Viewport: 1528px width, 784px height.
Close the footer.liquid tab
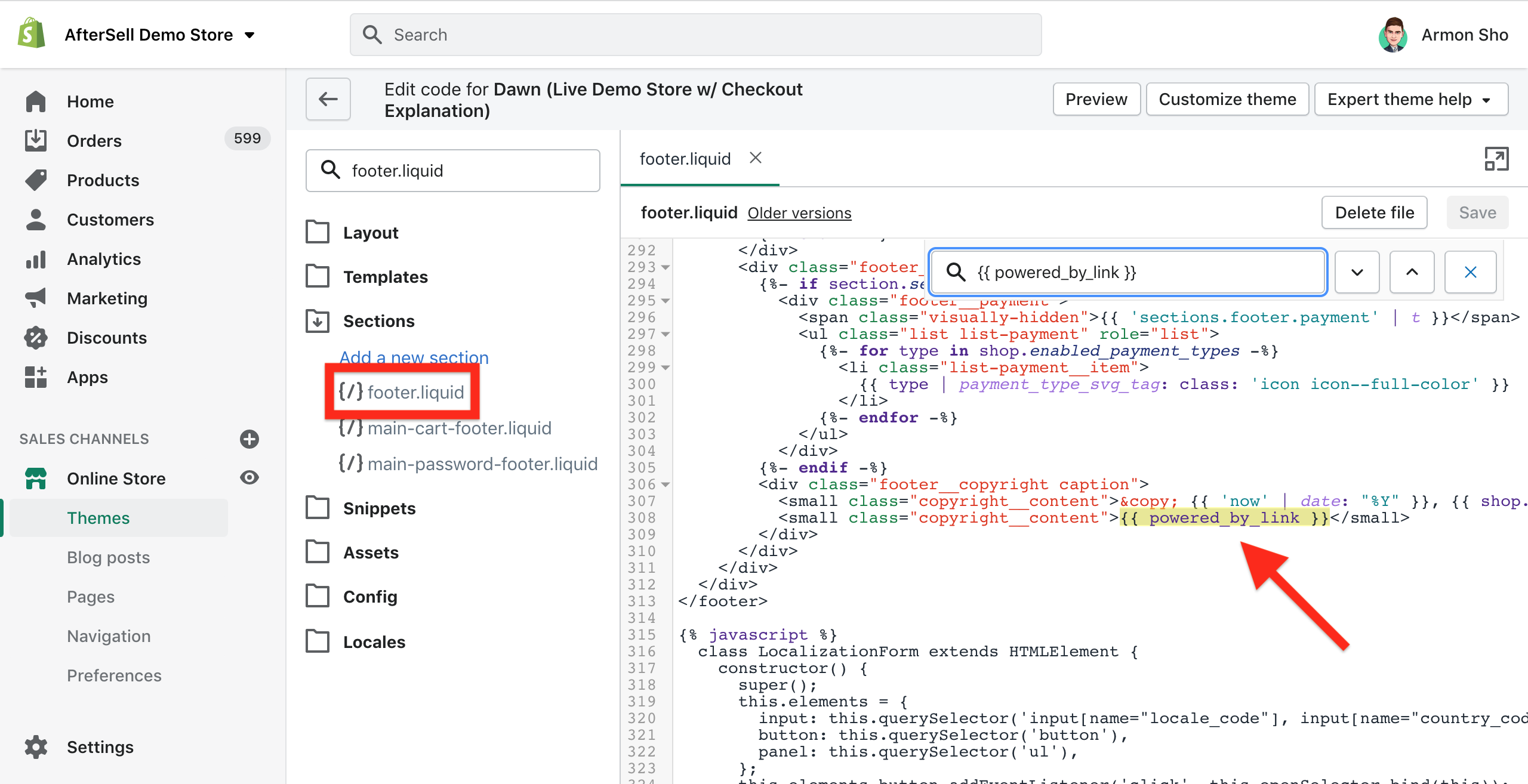coord(756,158)
